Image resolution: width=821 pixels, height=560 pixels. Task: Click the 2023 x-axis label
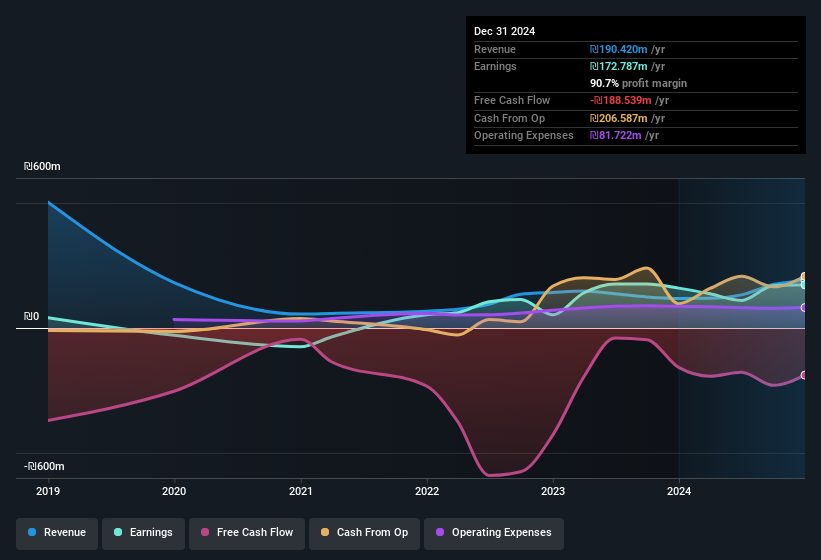pyautogui.click(x=553, y=491)
